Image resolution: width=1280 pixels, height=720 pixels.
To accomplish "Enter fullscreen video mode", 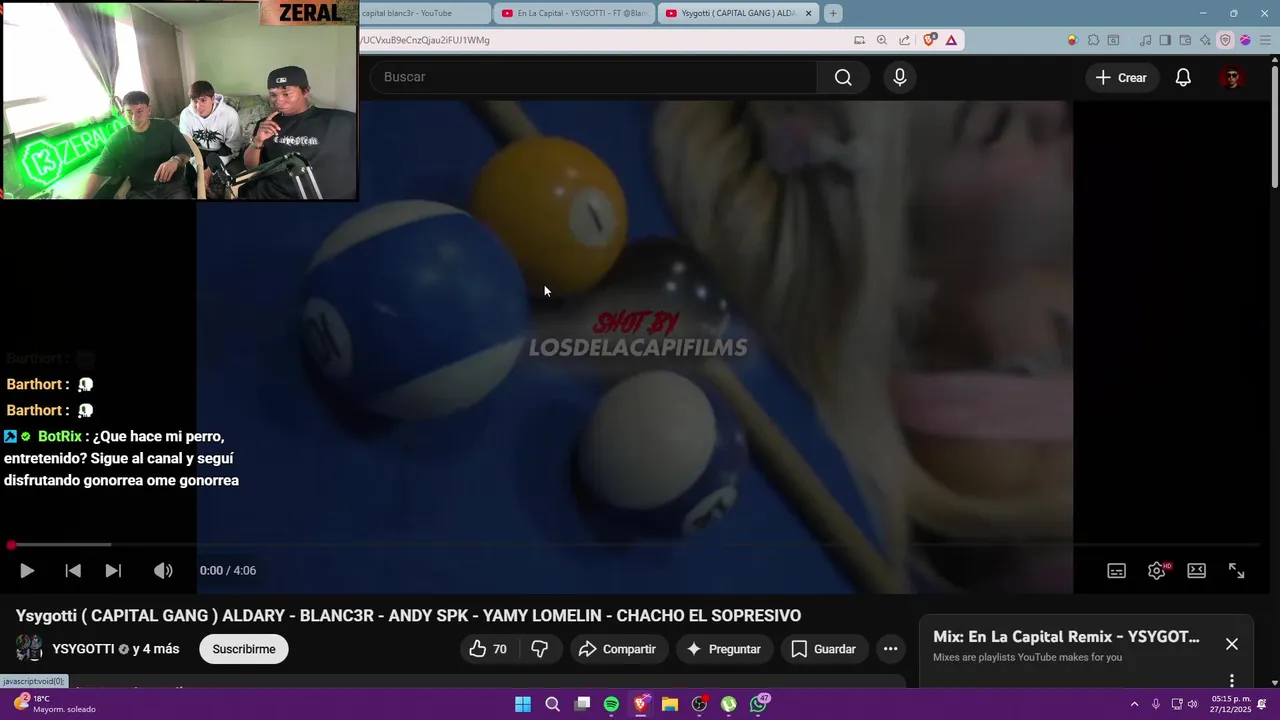I will [x=1237, y=571].
